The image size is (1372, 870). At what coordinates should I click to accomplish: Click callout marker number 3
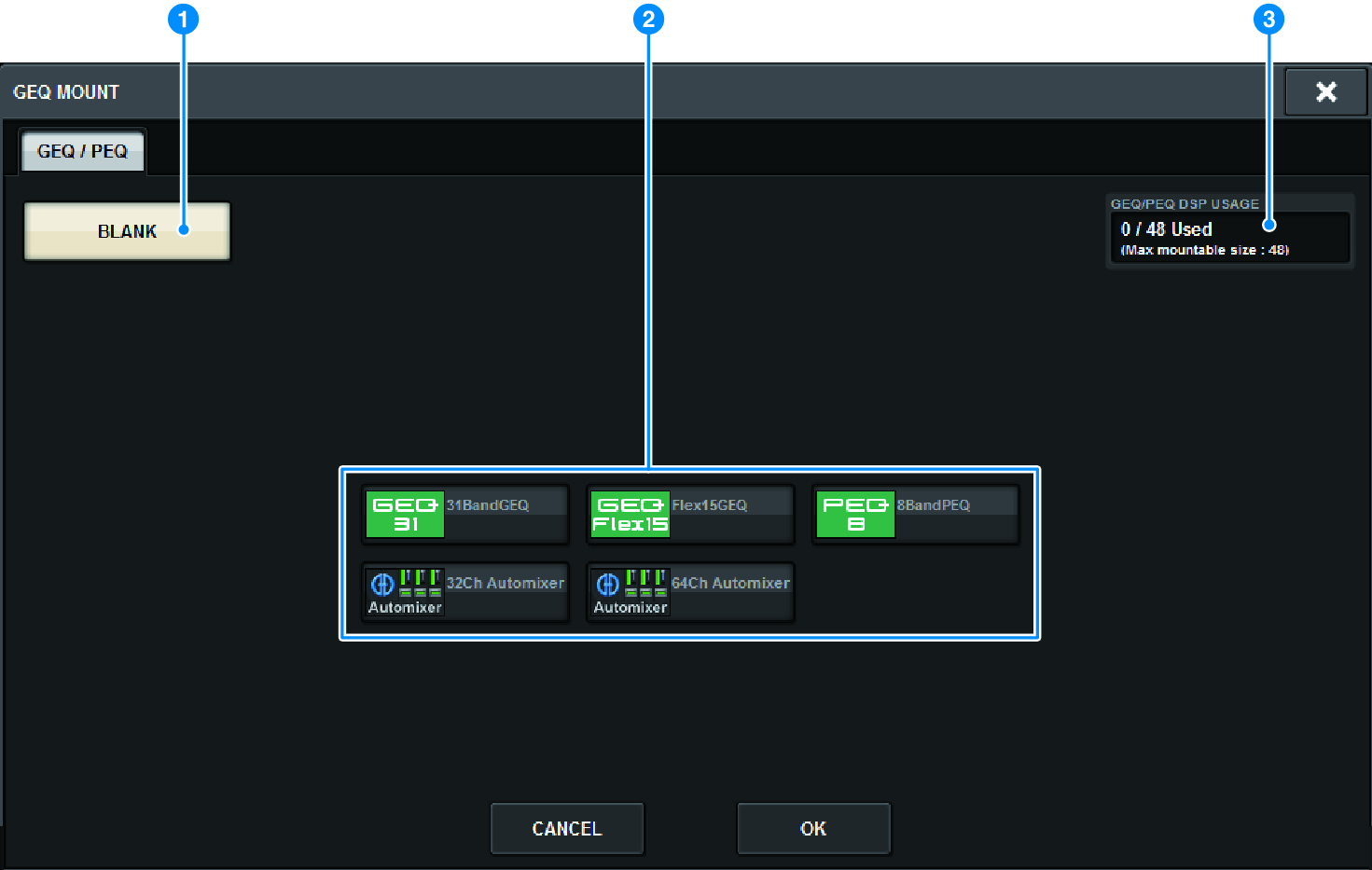click(1268, 19)
